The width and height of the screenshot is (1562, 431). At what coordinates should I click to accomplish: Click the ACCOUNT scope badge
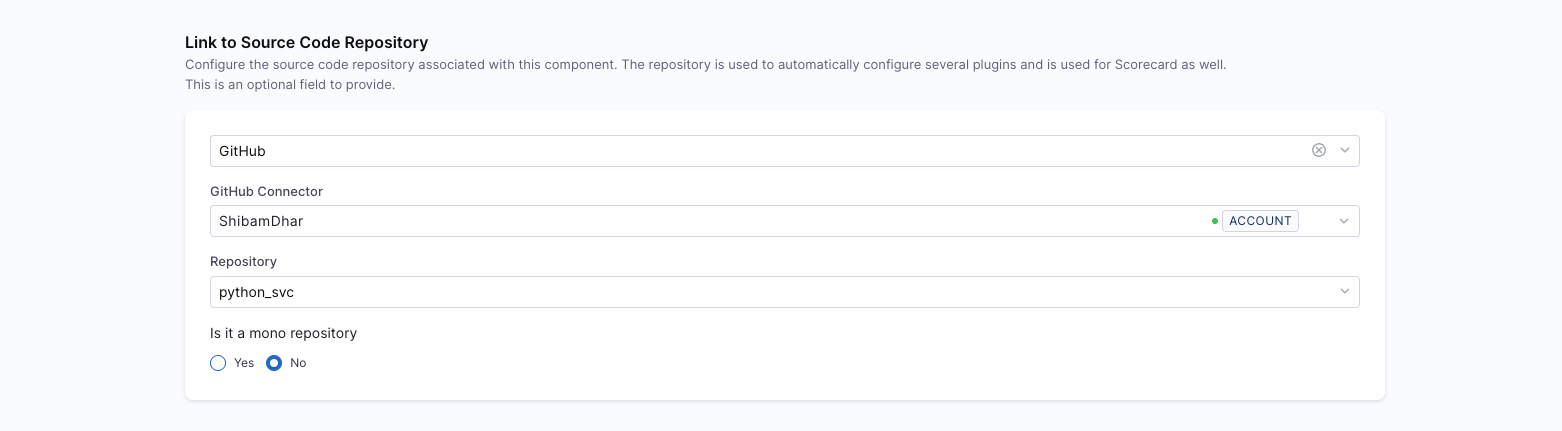[1260, 221]
